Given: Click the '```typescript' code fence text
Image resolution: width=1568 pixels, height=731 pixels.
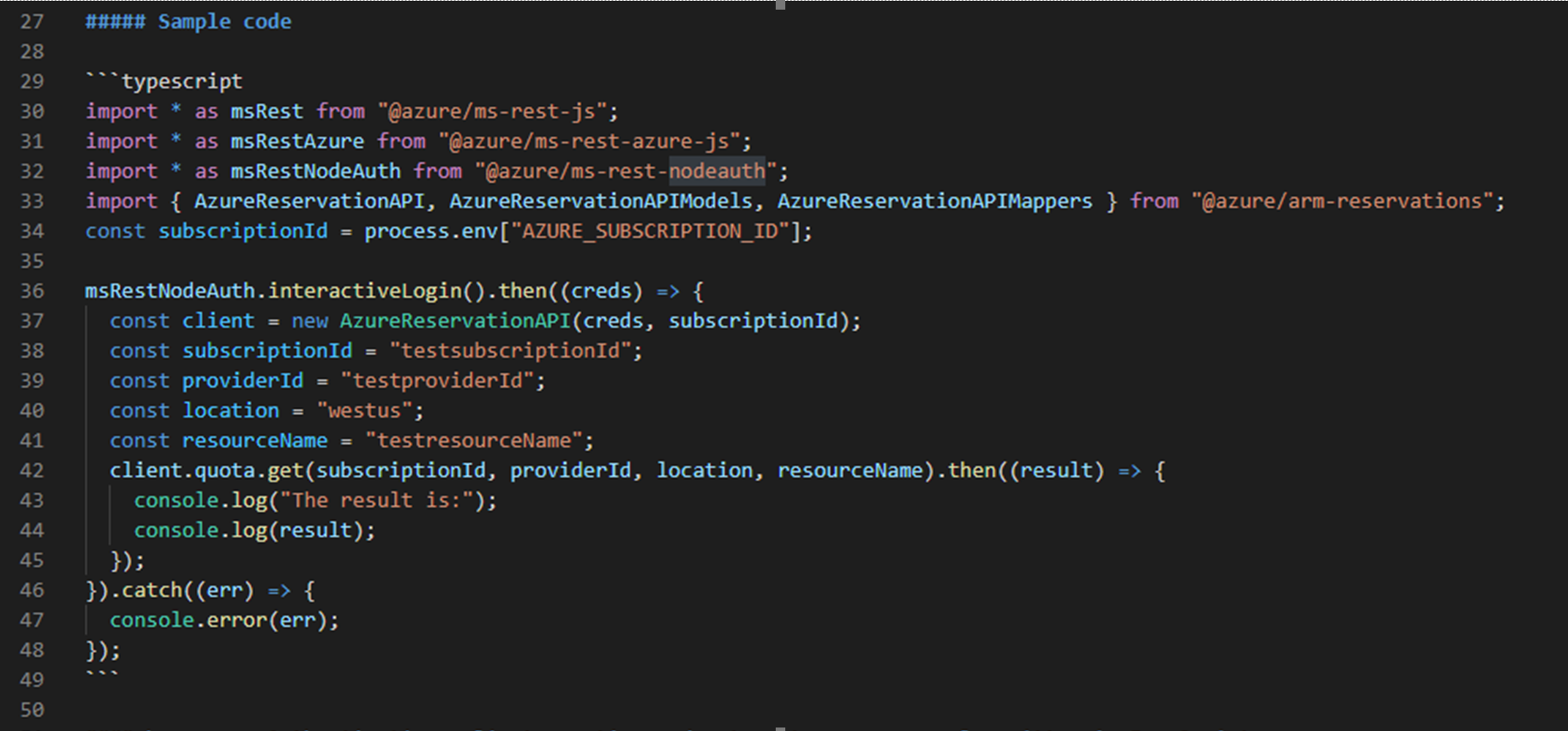Looking at the screenshot, I should point(164,81).
